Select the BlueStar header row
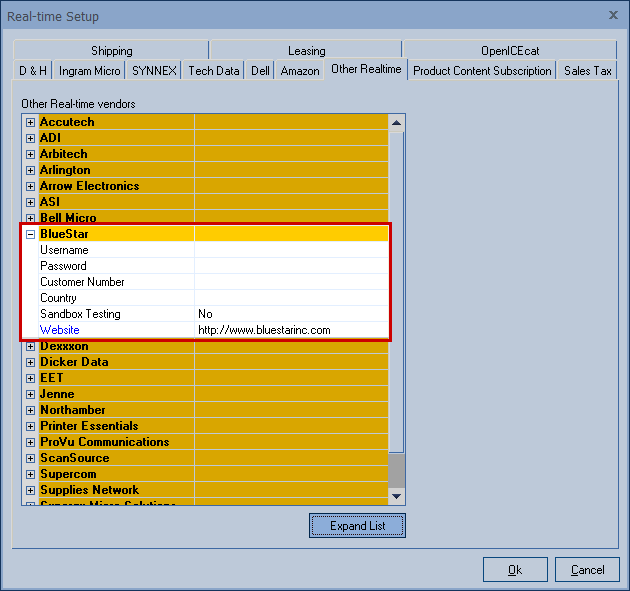Viewport: 630px width, 591px height. point(213,234)
